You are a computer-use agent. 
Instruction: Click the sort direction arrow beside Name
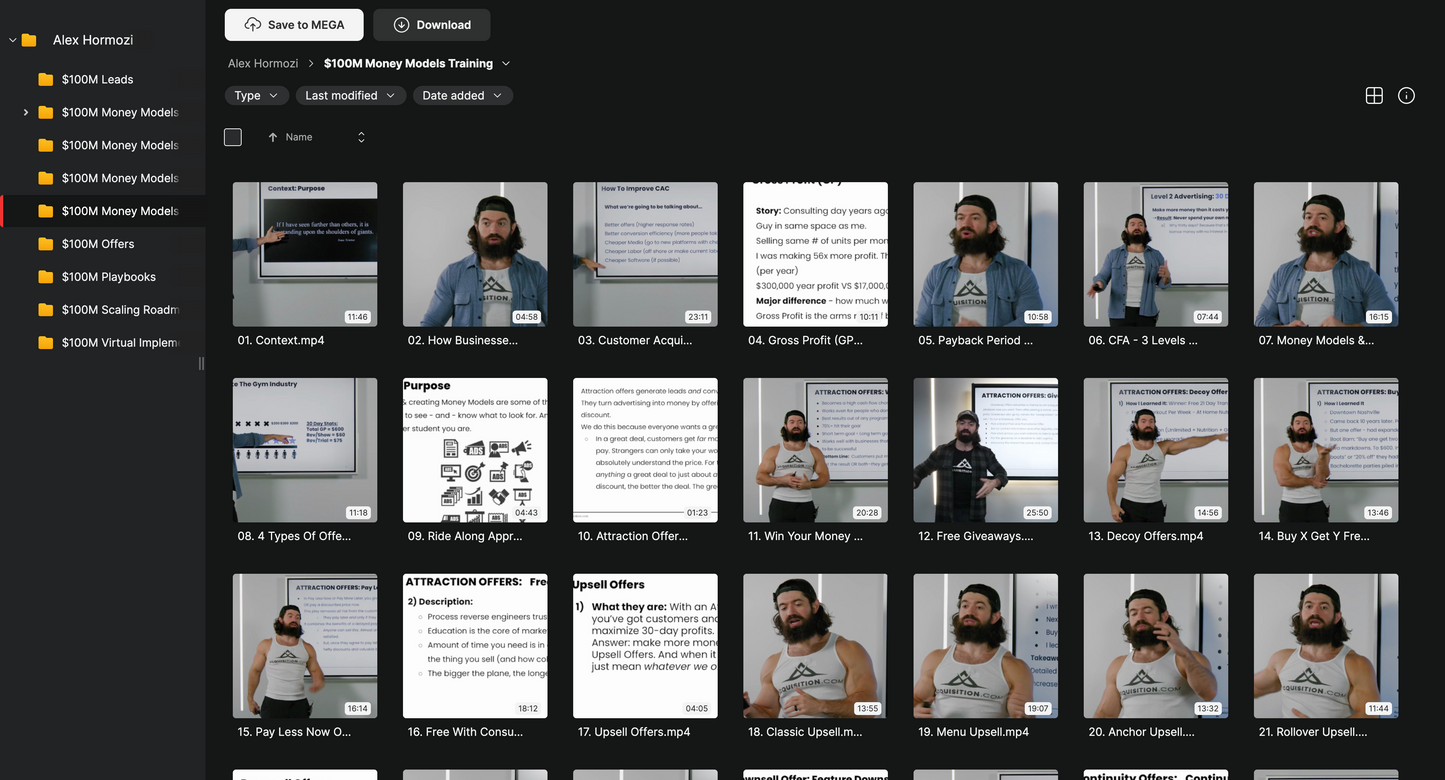point(273,138)
